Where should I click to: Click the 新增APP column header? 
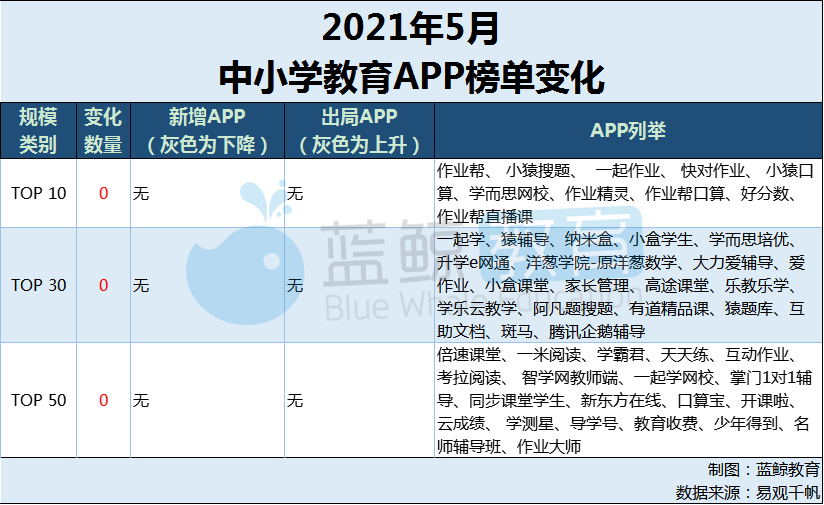pos(207,130)
